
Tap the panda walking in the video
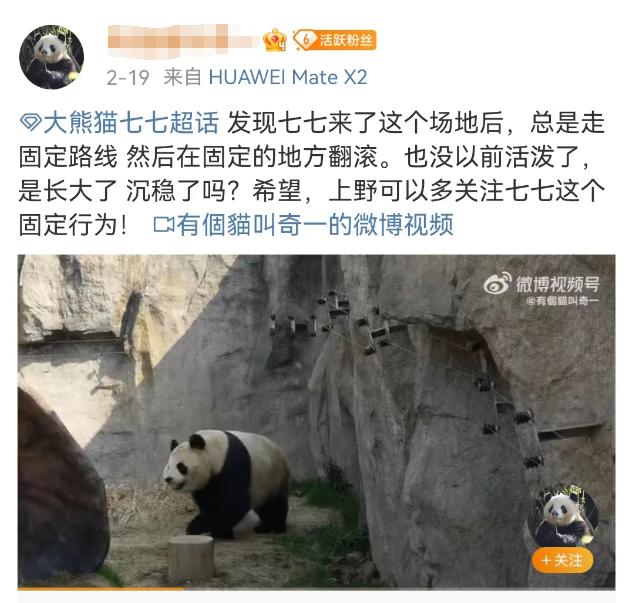tap(227, 484)
